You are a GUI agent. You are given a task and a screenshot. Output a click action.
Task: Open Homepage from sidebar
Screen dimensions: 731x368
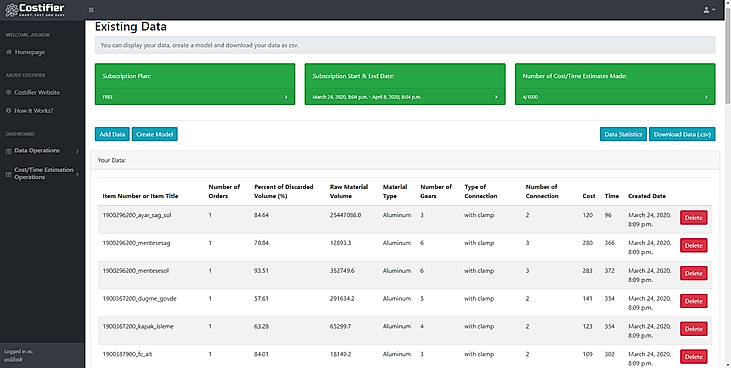tap(30, 52)
